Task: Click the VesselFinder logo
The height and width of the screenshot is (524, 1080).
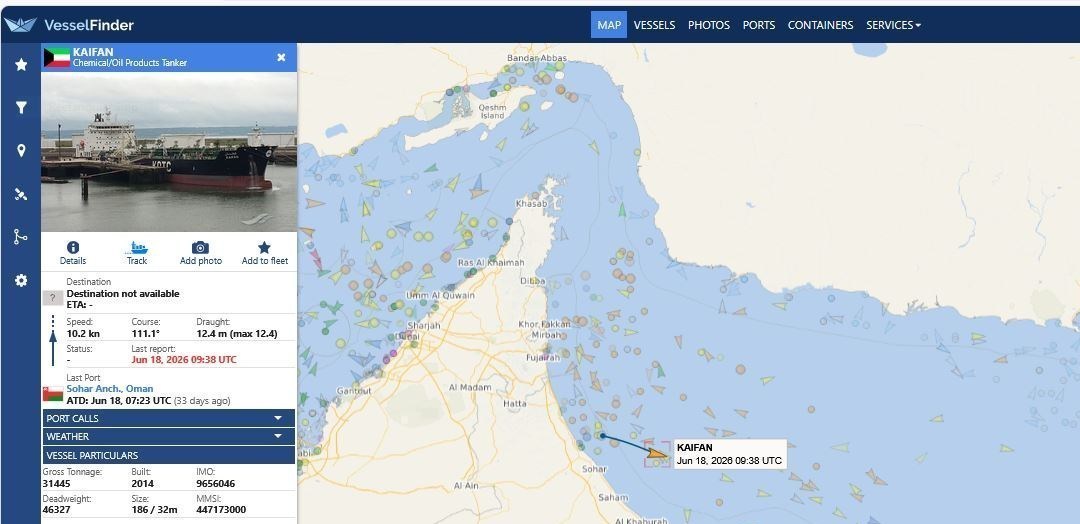Action: click(x=69, y=25)
